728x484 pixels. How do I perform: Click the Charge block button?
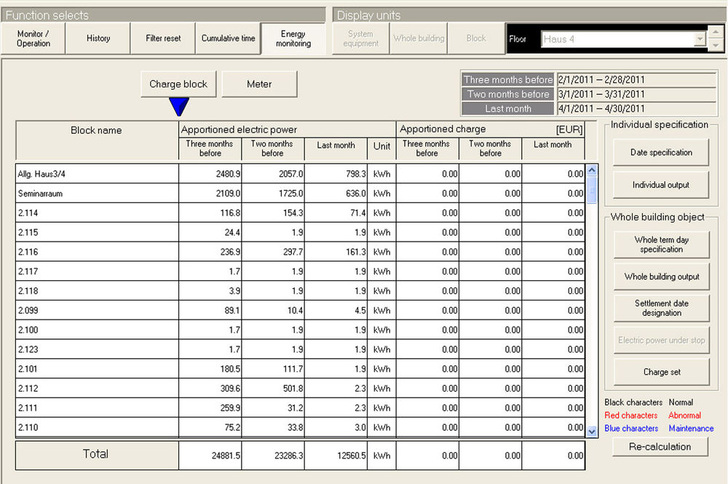178,84
